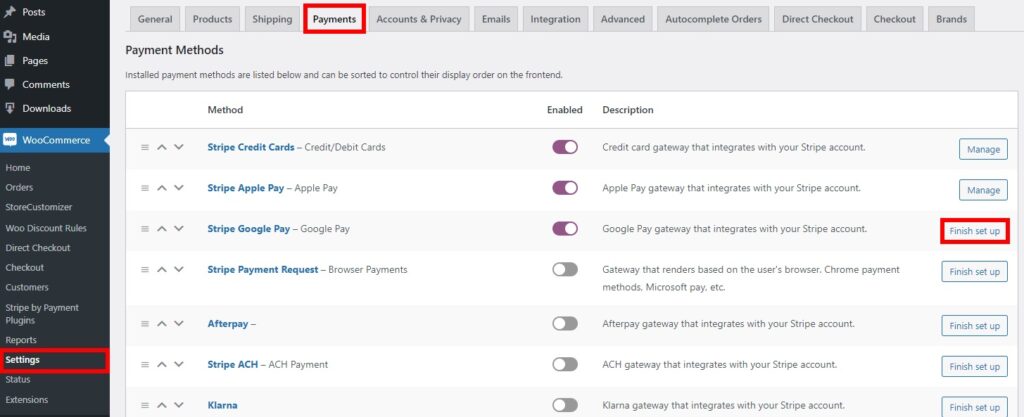Switch to the Shipping tab
The width and height of the screenshot is (1024, 417).
tap(272, 19)
